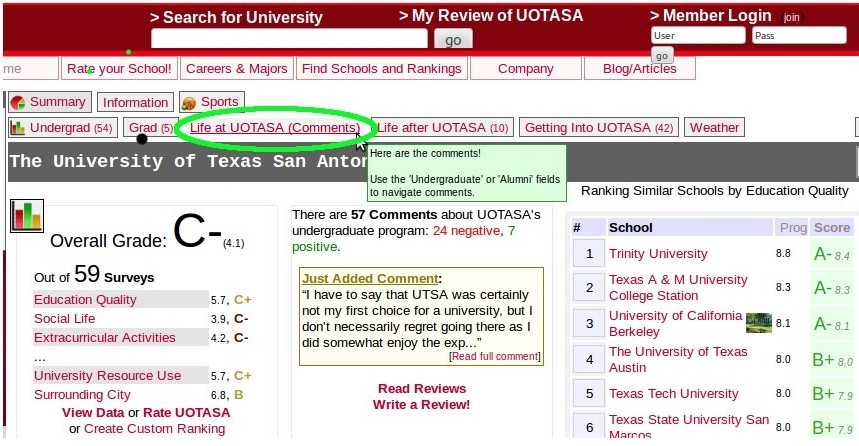Open University of California Berkeley link

click(x=675, y=323)
